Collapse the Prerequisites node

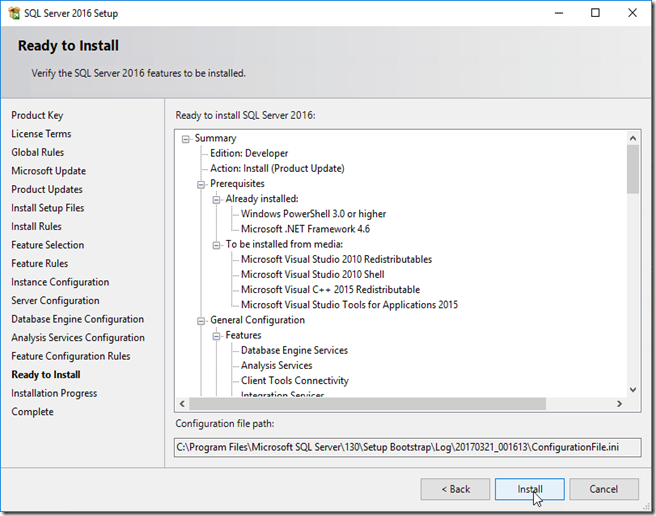201,185
